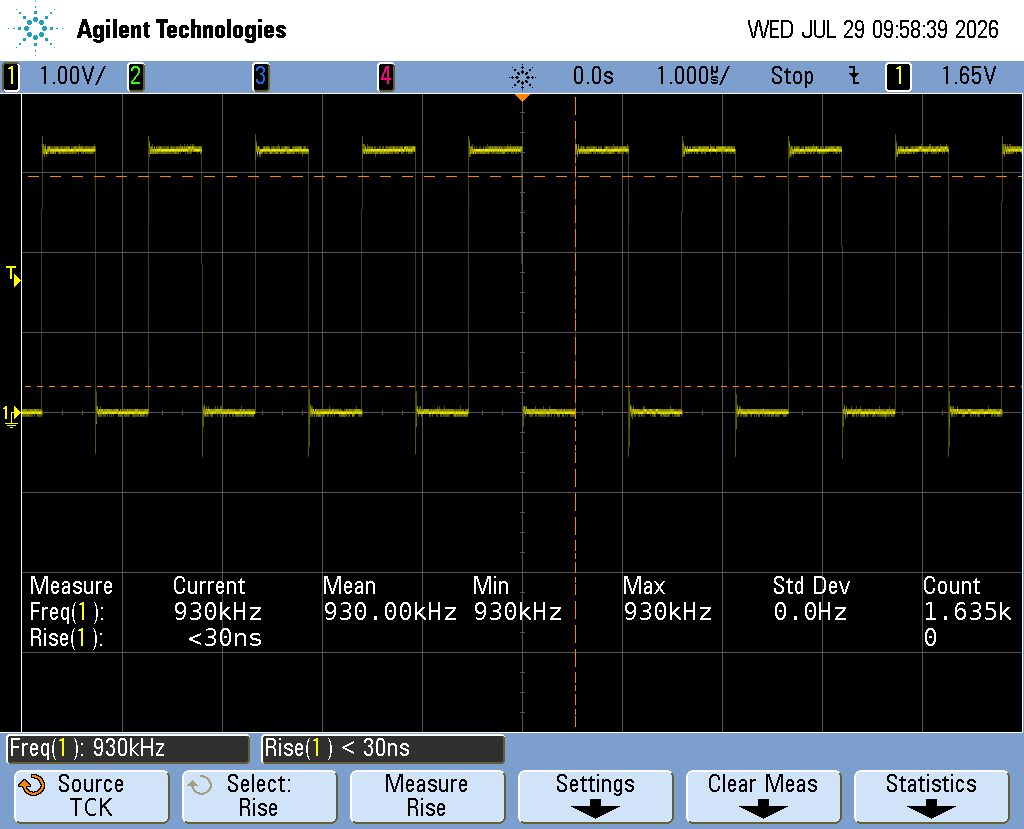Image resolution: width=1024 pixels, height=829 pixels.
Task: Click the Current column header
Action: point(209,585)
